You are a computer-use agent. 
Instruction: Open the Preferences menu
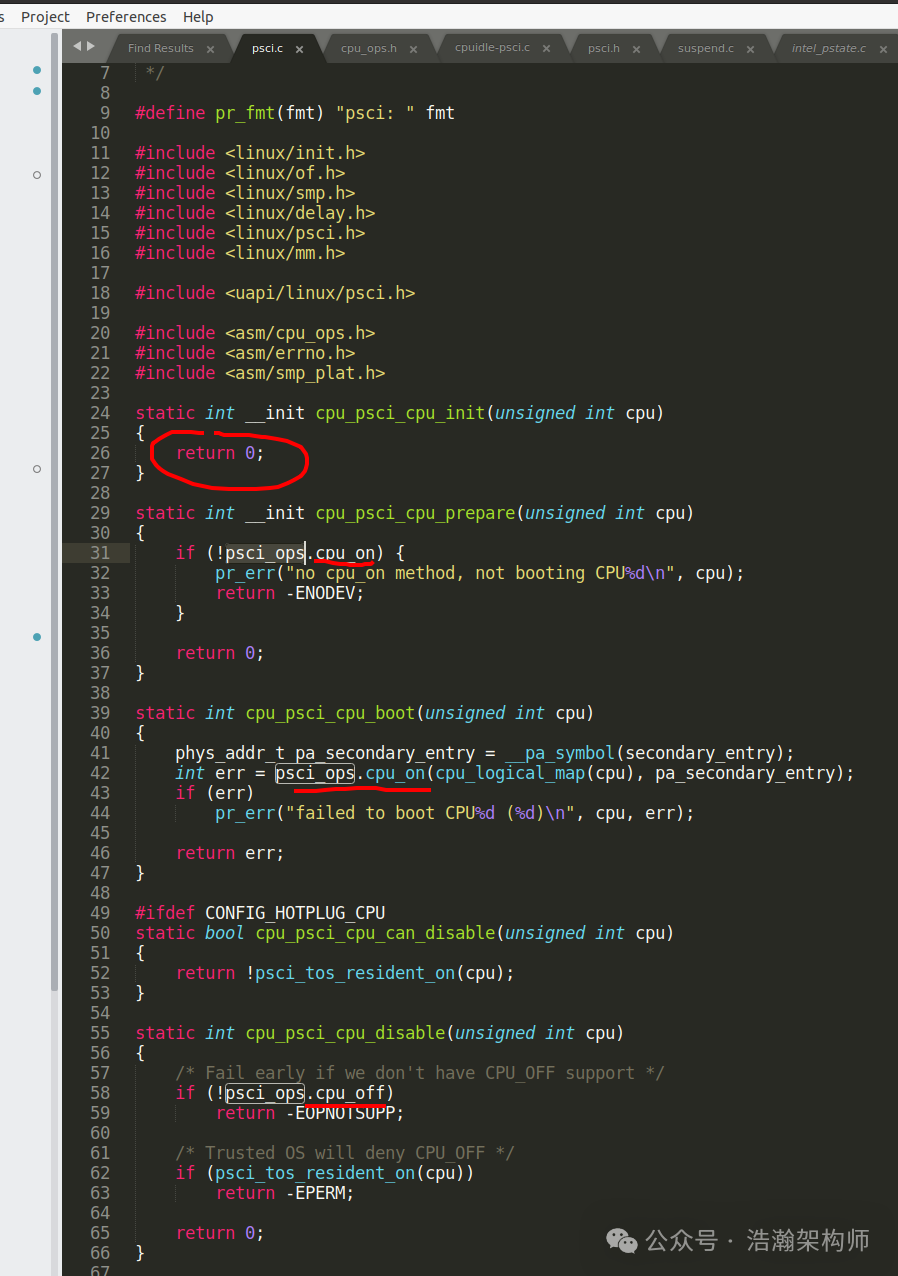click(x=126, y=17)
